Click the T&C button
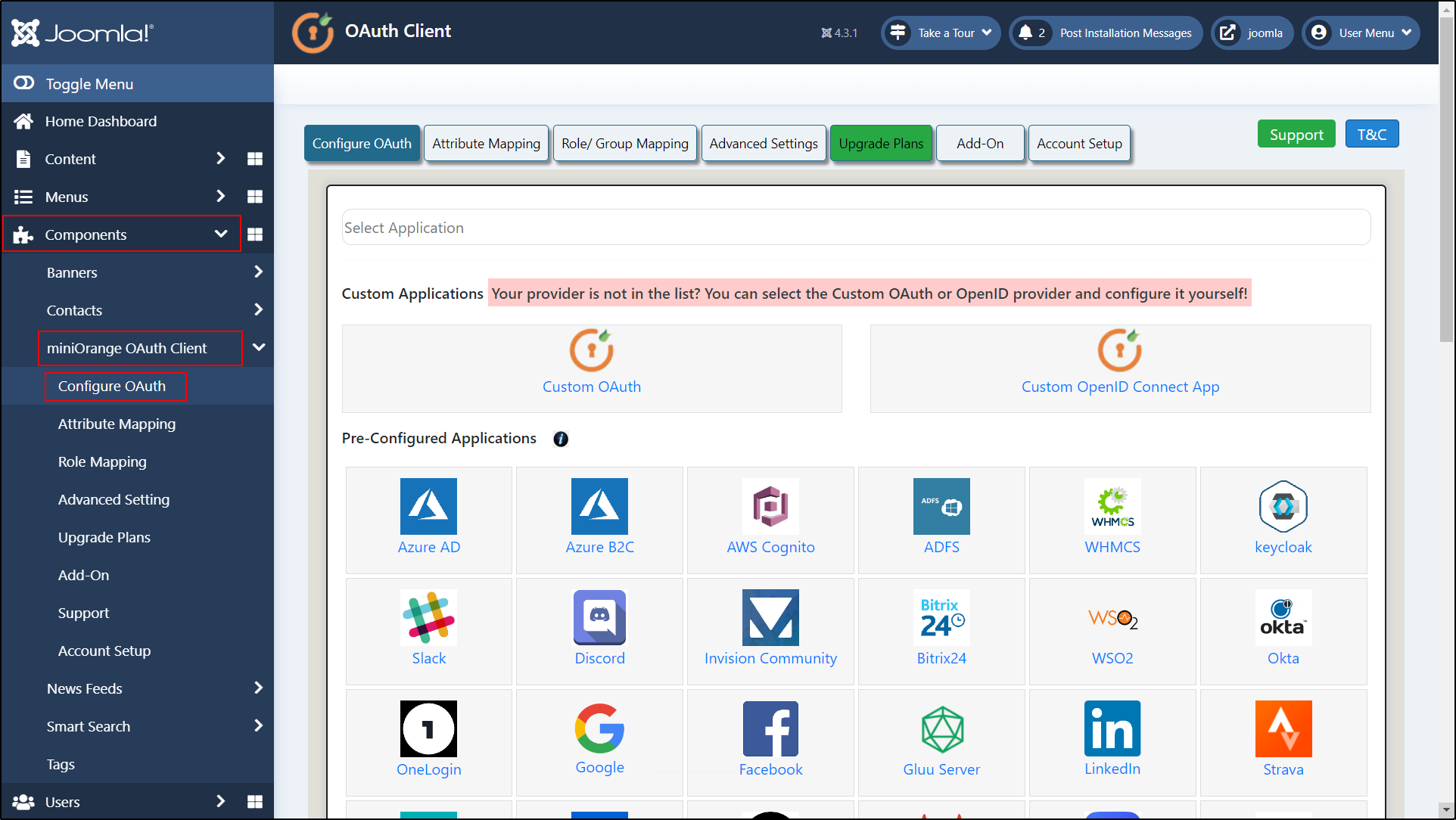Viewport: 1456px width, 820px height. click(x=1372, y=134)
